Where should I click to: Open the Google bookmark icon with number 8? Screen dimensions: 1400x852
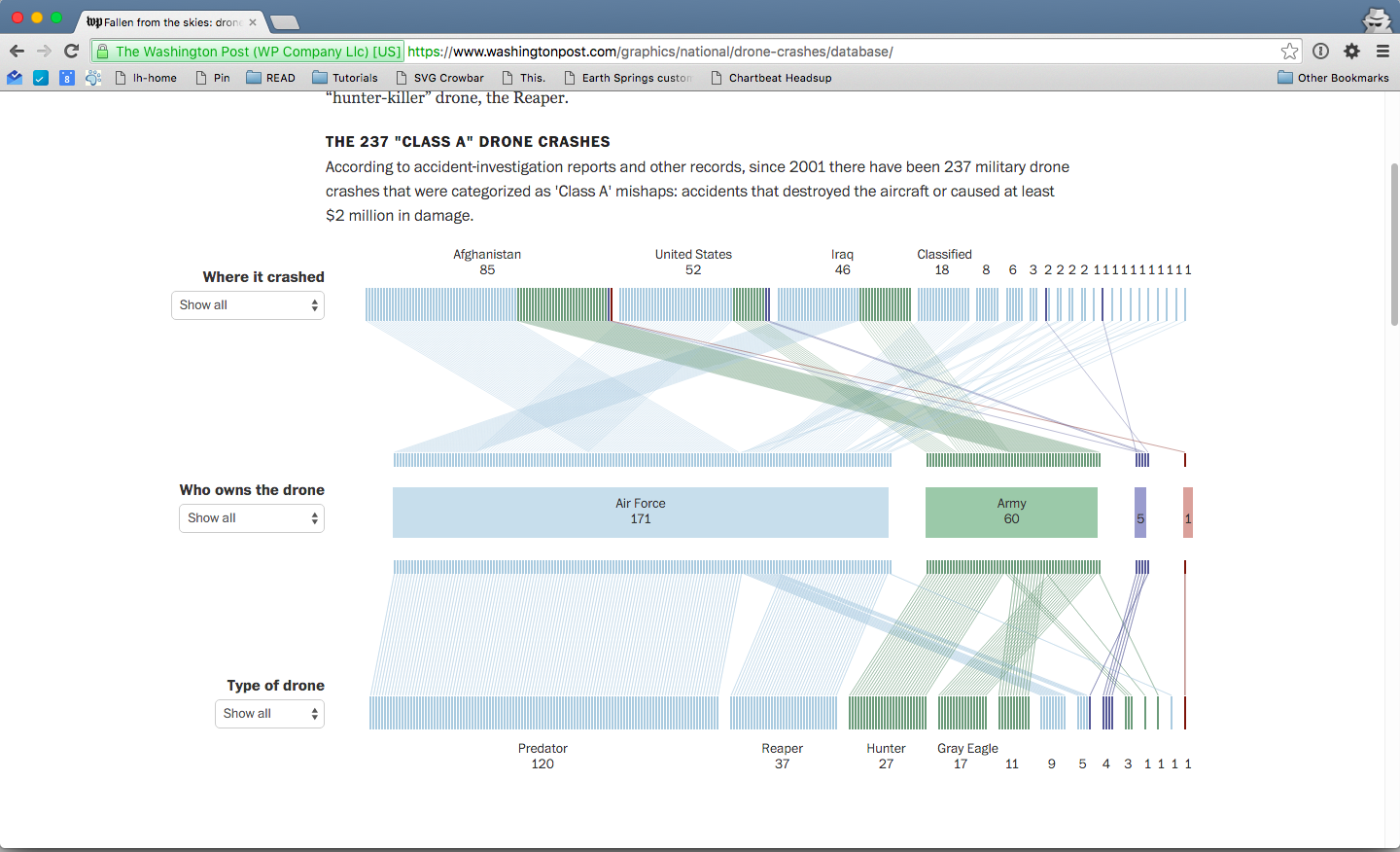point(67,78)
